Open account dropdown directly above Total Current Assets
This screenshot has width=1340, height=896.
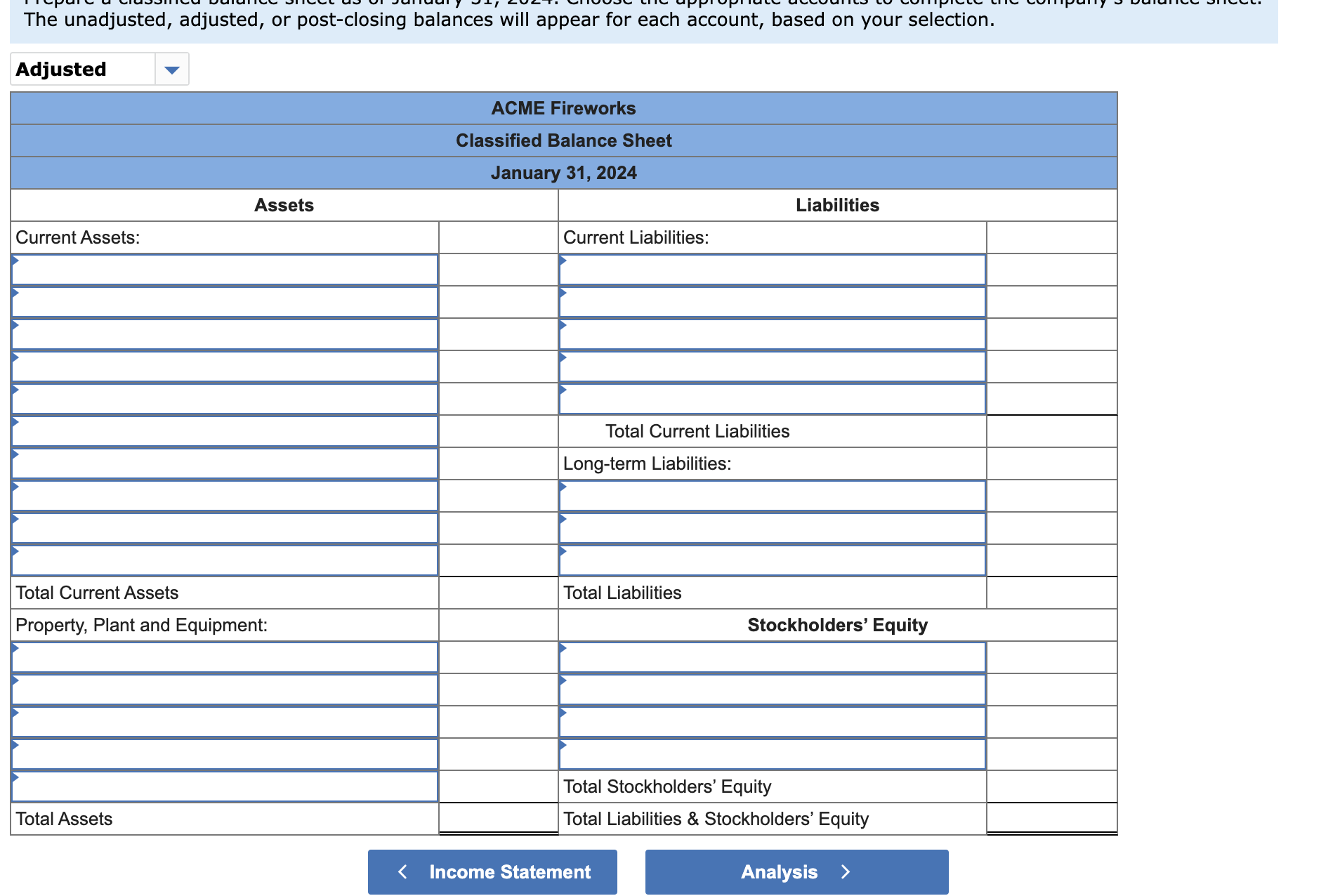pyautogui.click(x=225, y=560)
